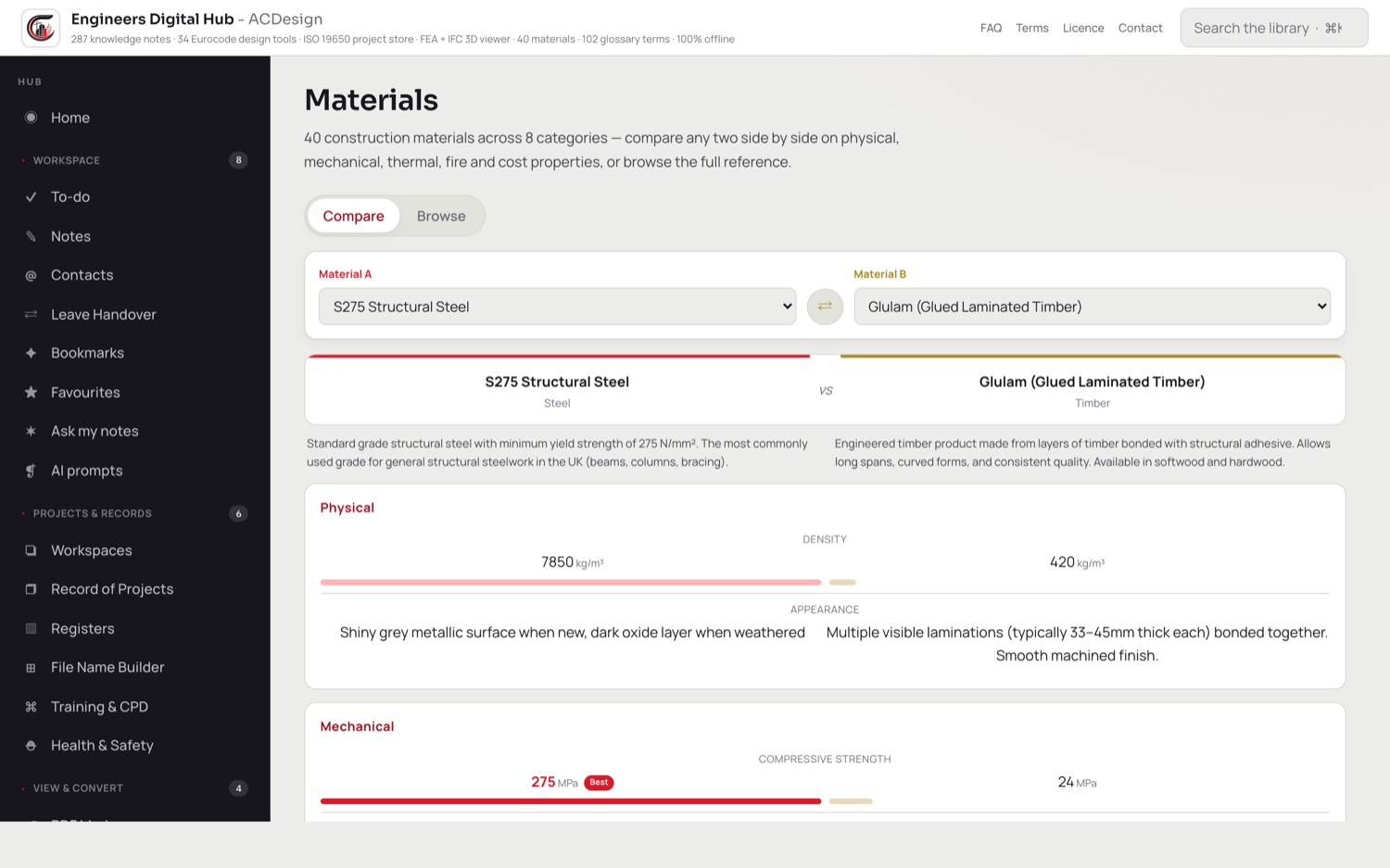Collapse the Workspace section header
The width and height of the screenshot is (1390, 868).
[135, 160]
